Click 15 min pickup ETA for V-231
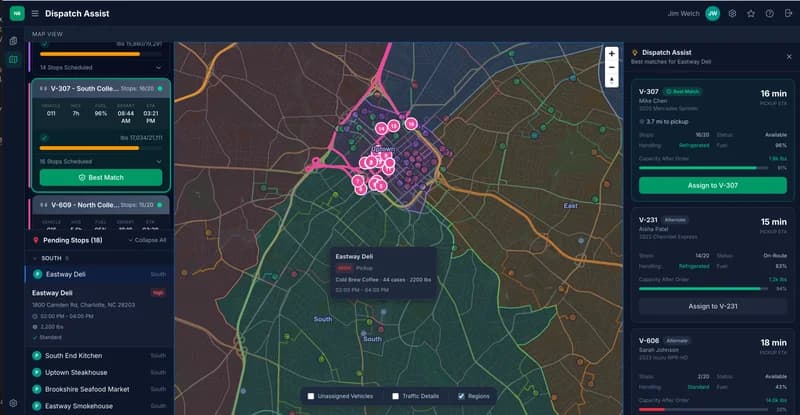Viewport: 800px width, 415px height. pos(773,222)
